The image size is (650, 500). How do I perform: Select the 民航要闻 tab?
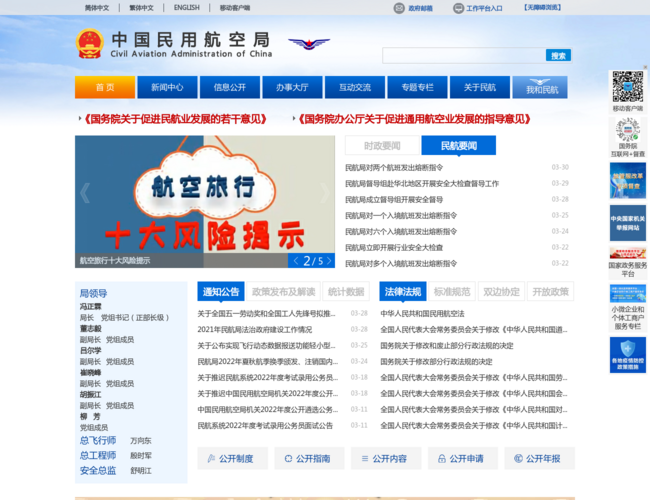point(458,146)
